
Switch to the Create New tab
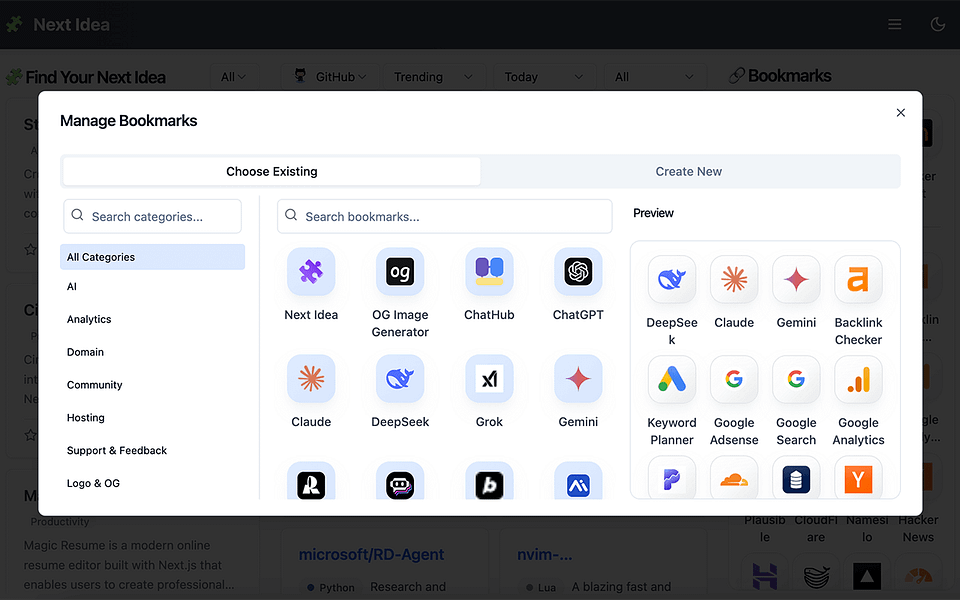[x=689, y=171]
